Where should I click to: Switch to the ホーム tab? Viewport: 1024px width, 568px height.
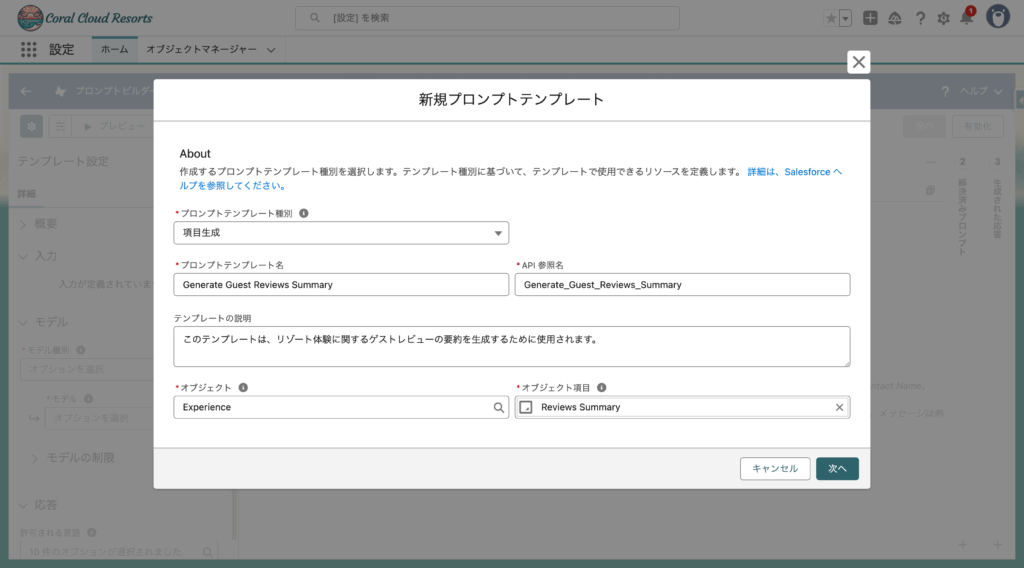pyautogui.click(x=114, y=49)
